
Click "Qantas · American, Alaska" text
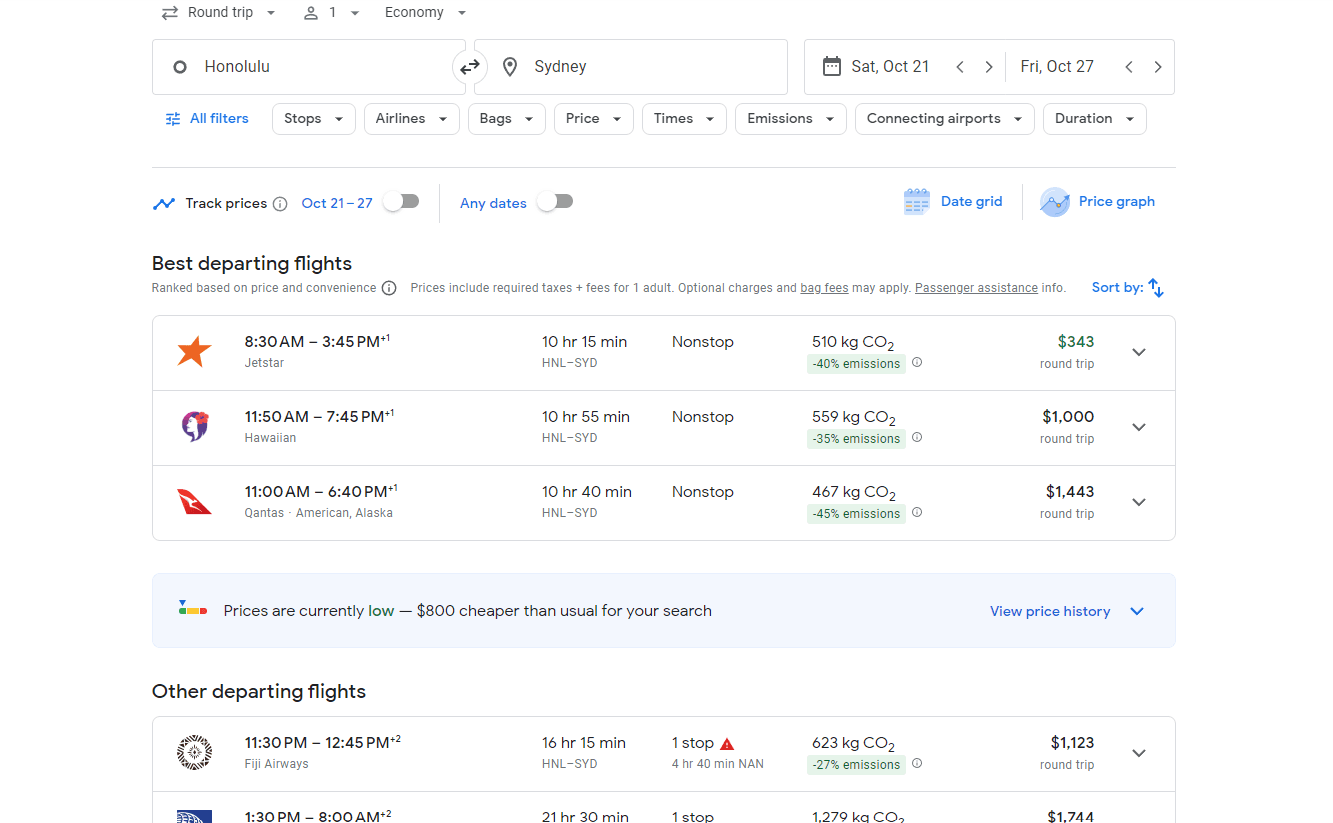click(x=319, y=513)
